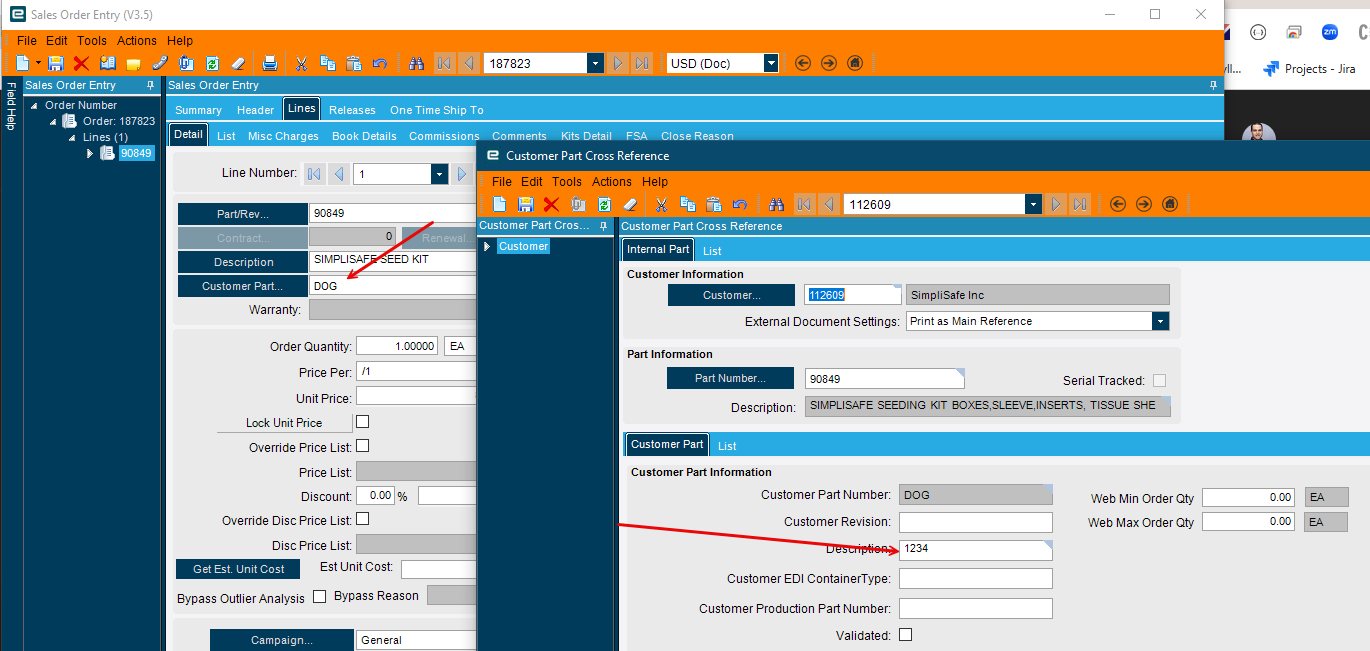Image resolution: width=1370 pixels, height=651 pixels.
Task: Open the customer ID 112609 toolbar dropdown
Action: 1034,204
